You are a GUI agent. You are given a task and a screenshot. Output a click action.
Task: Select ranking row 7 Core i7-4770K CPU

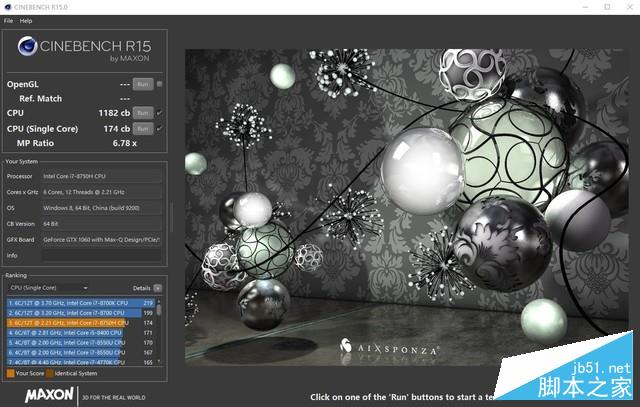coord(80,362)
